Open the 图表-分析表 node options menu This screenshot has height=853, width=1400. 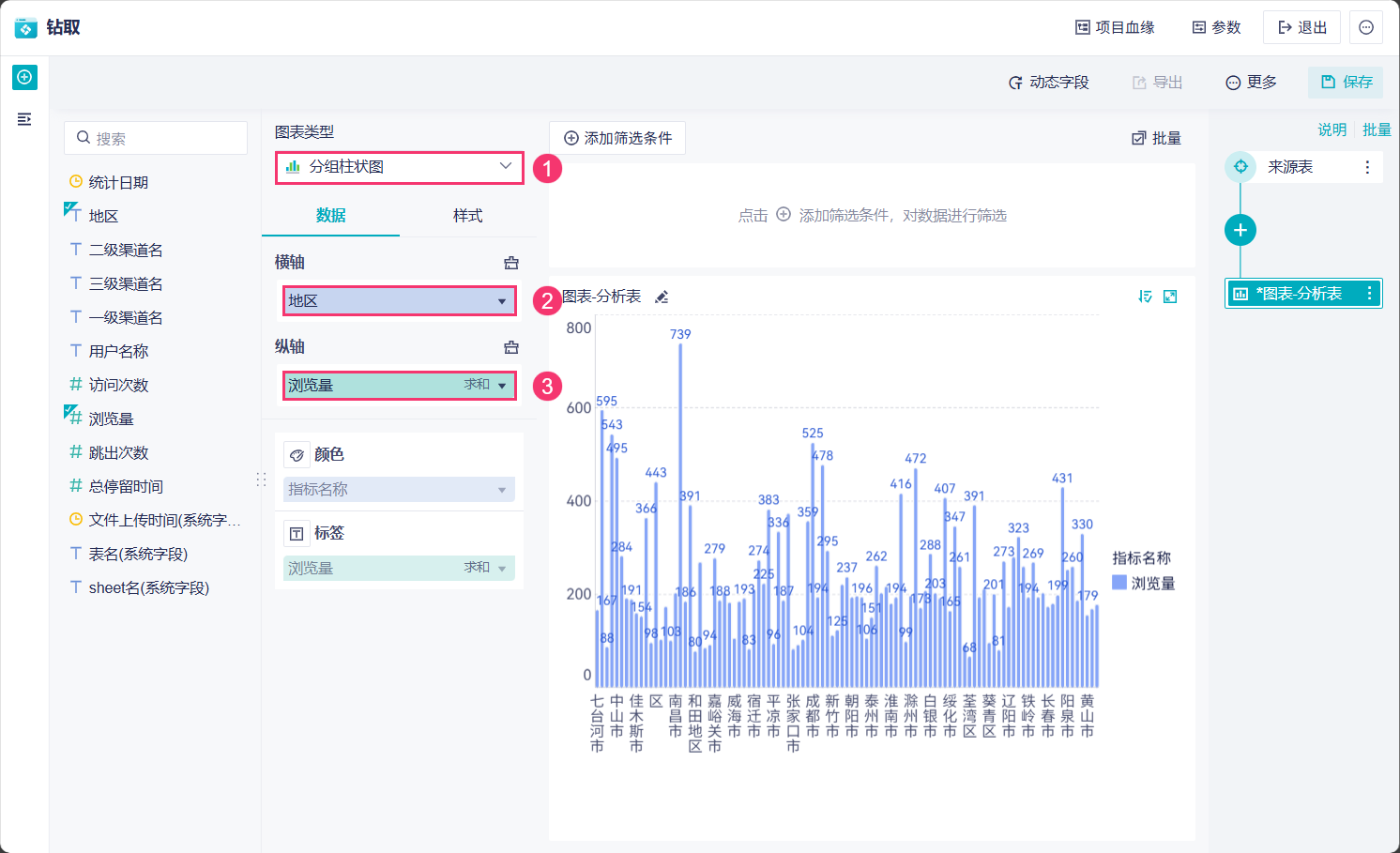1370,294
